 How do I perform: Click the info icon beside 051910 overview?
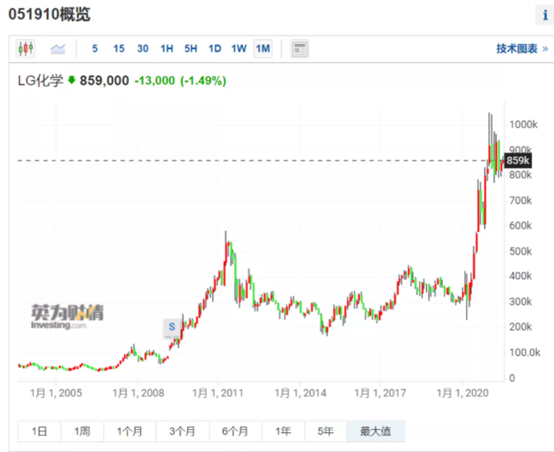pos(545,15)
